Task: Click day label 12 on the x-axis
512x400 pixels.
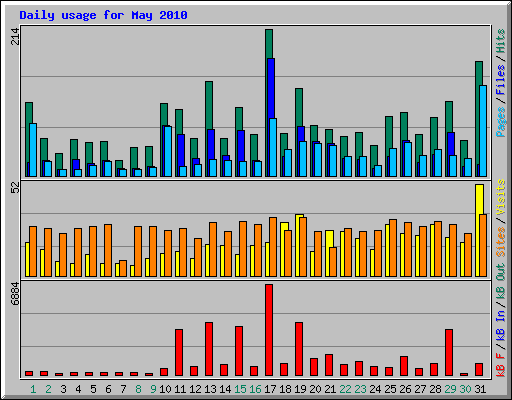Action: point(195,389)
